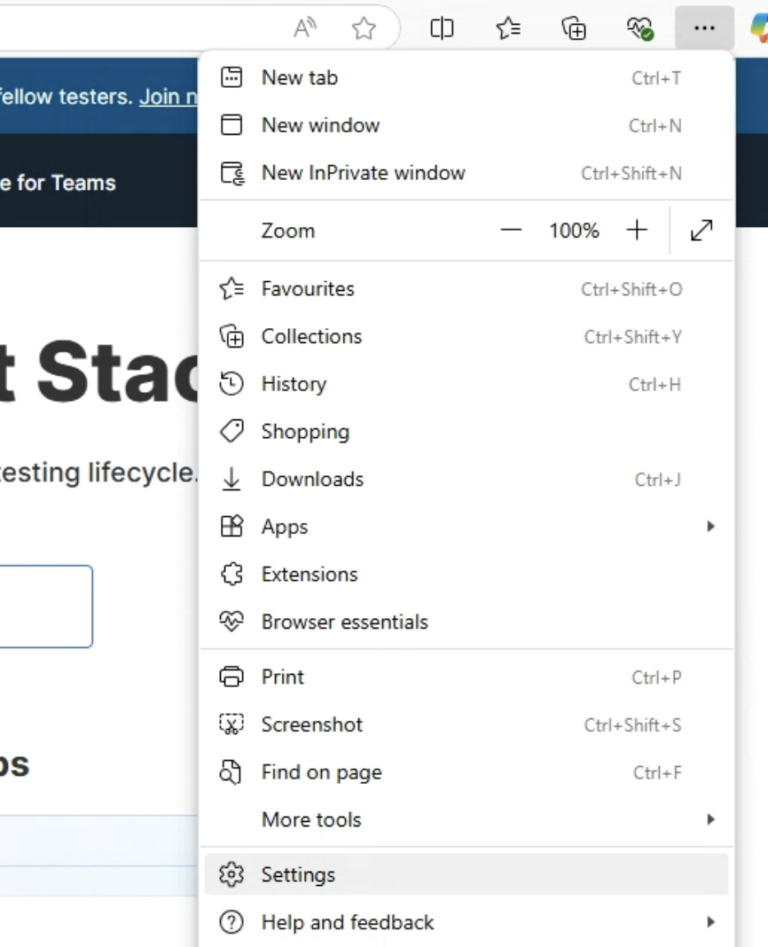The image size is (768, 947).
Task: Decrease zoom with the minus button
Action: tap(510, 230)
